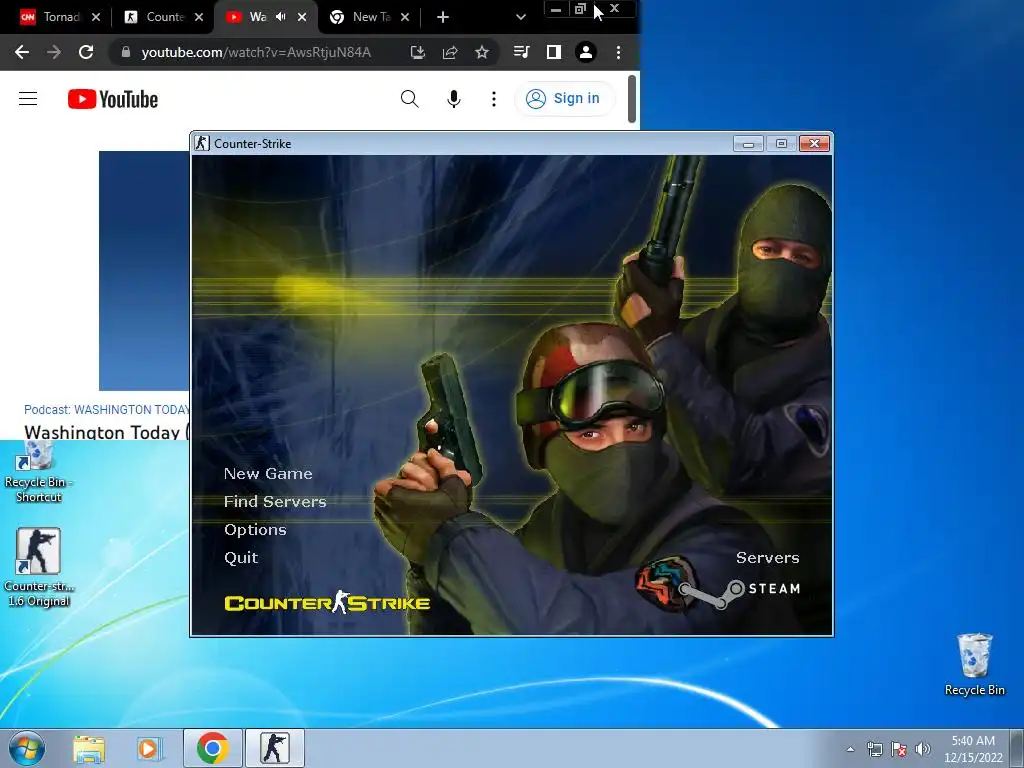The height and width of the screenshot is (768, 1024).
Task: Open the Chrome profile icon
Action: [586, 52]
